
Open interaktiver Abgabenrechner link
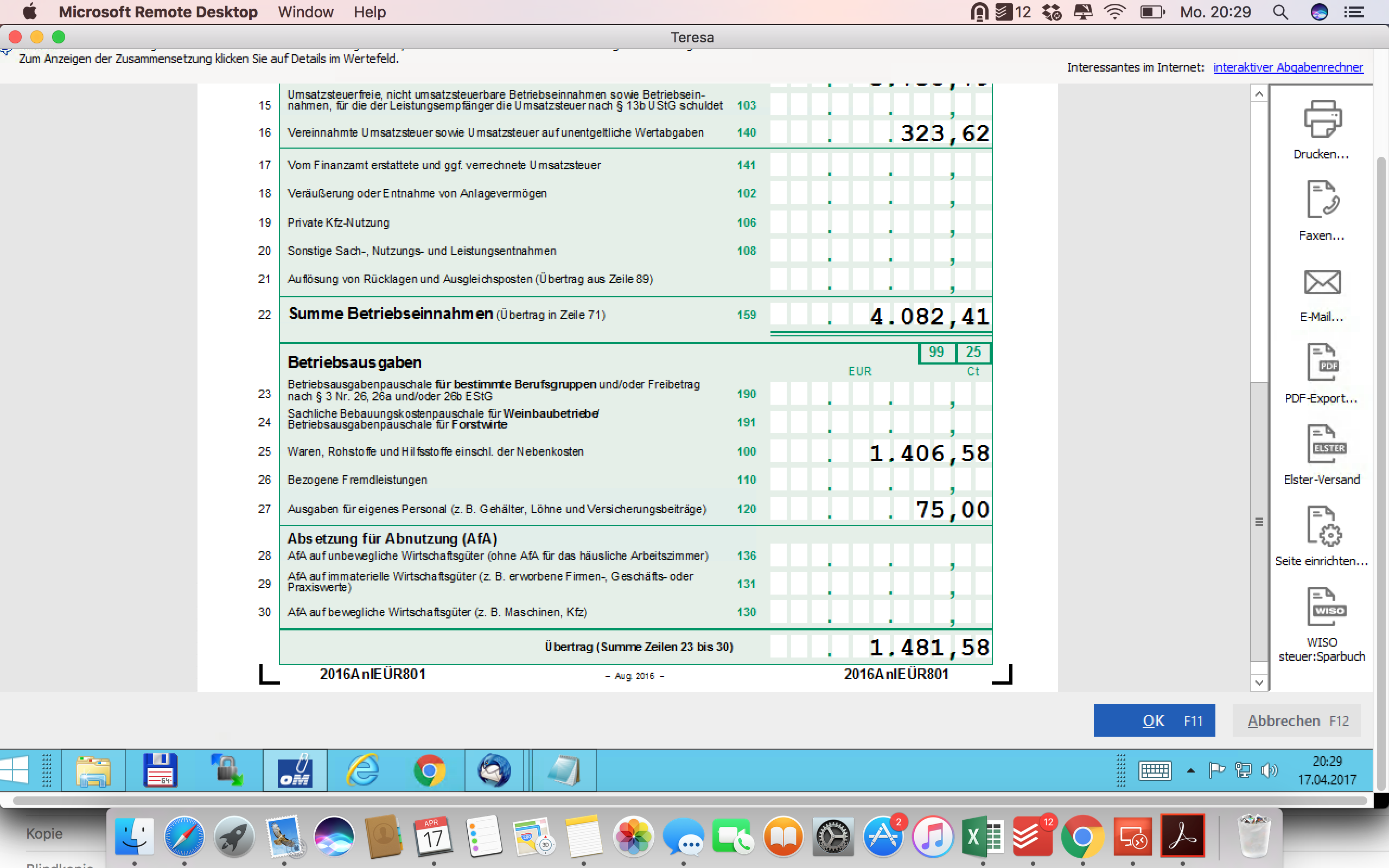coord(1288,67)
